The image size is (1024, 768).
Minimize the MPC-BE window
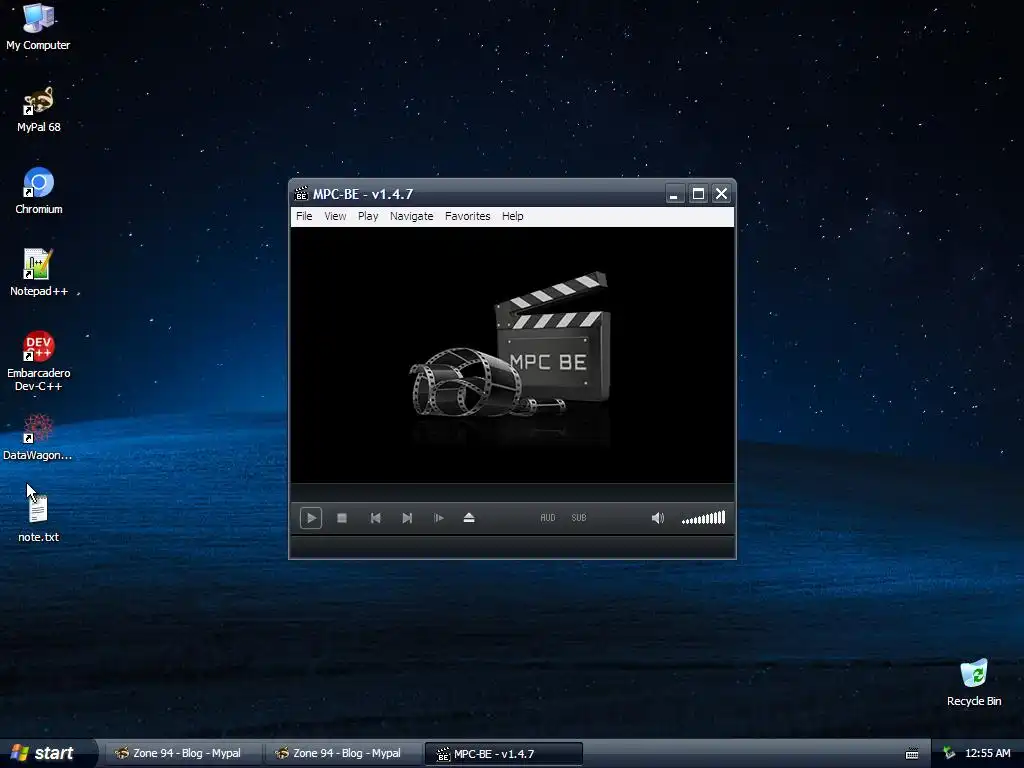pyautogui.click(x=675, y=194)
